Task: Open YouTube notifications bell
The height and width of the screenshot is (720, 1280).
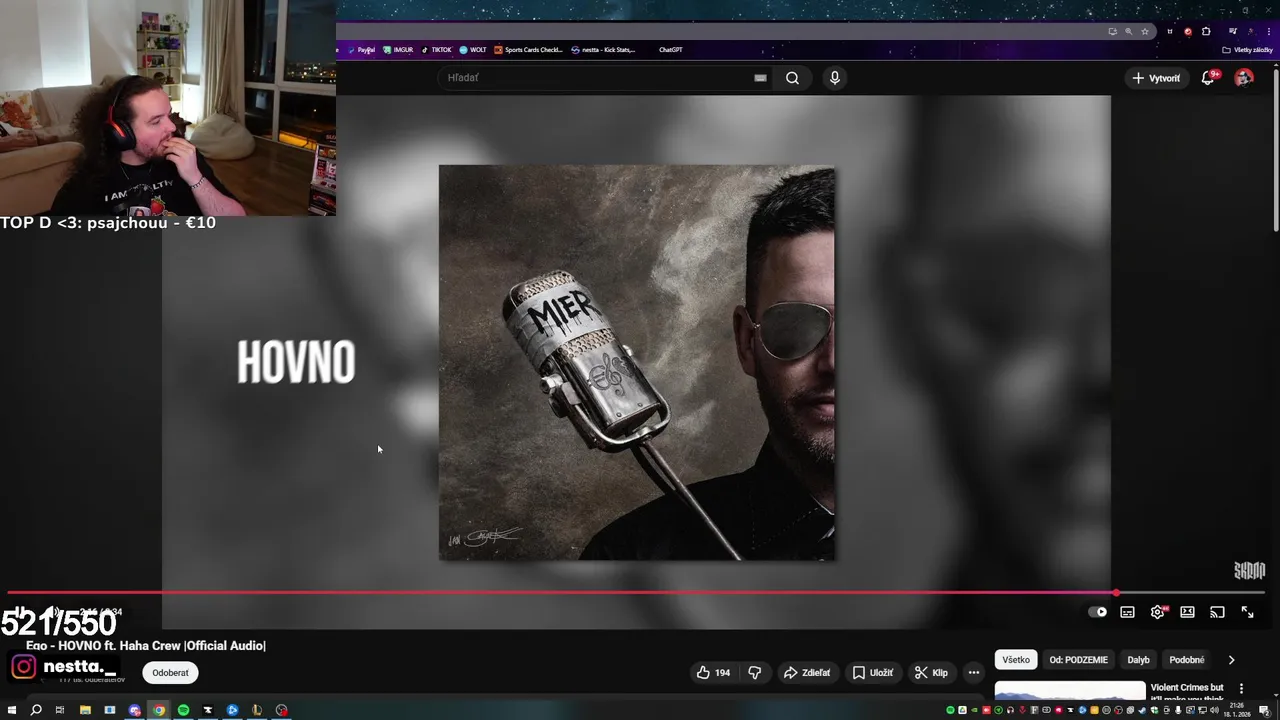Action: 1208,78
